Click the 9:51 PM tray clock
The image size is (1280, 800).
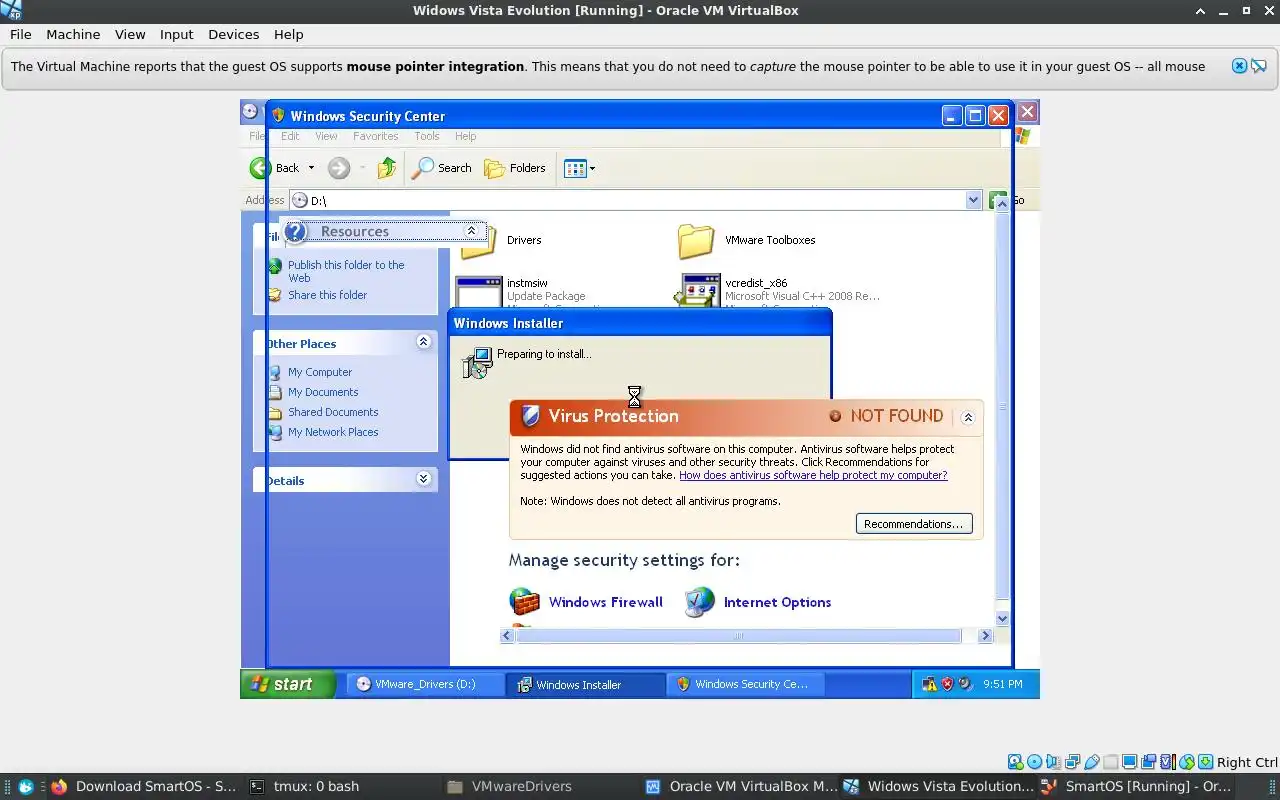(1003, 684)
